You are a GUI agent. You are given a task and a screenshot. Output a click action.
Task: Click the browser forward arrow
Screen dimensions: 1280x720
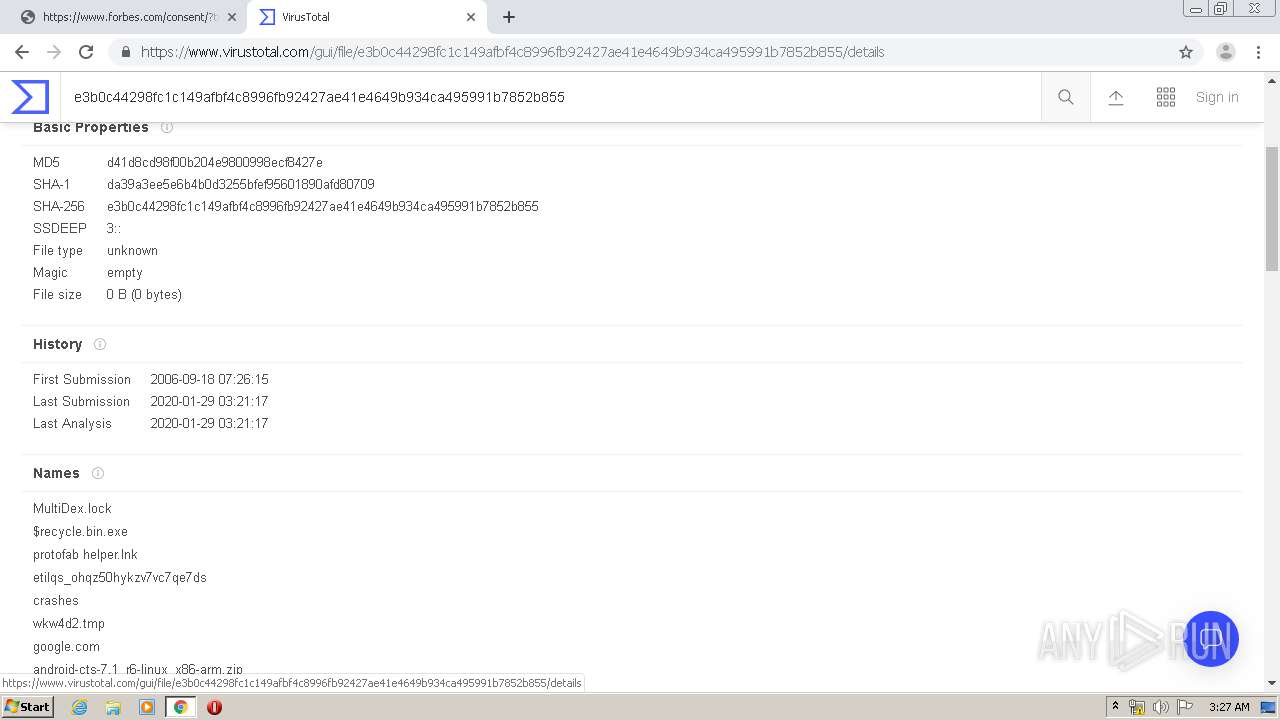(54, 52)
